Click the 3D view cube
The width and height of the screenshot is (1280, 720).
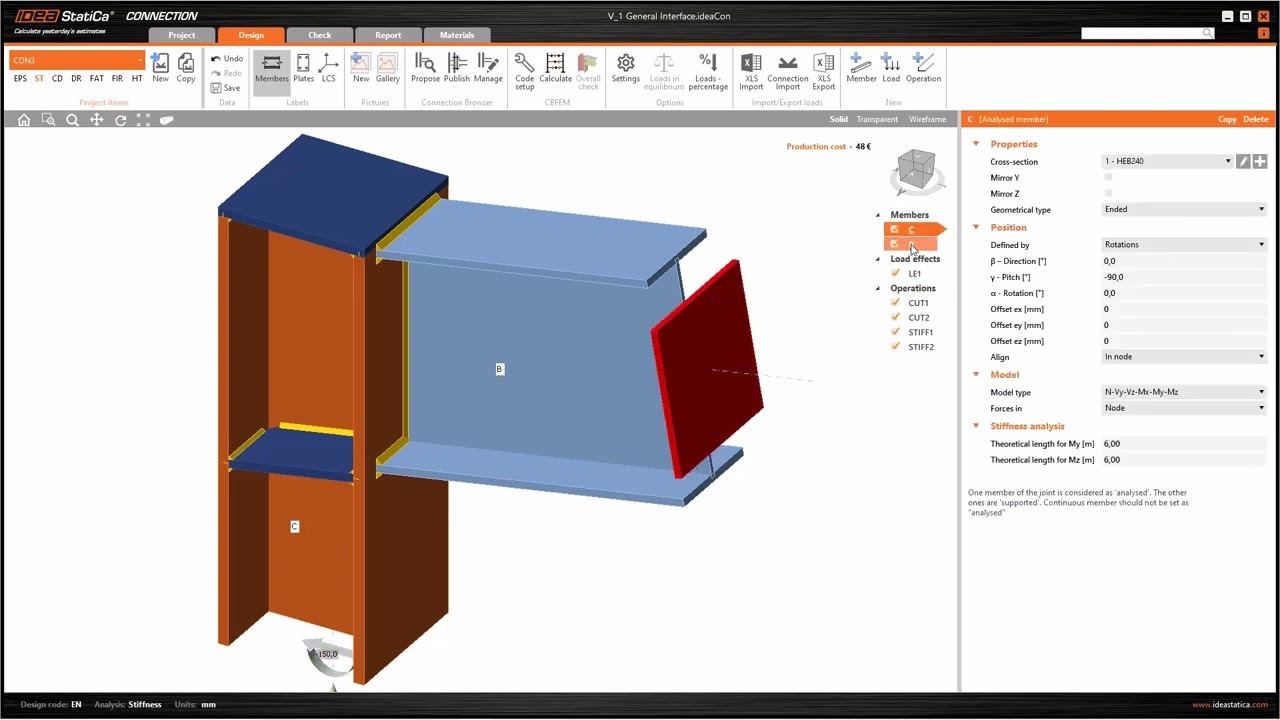[x=916, y=171]
